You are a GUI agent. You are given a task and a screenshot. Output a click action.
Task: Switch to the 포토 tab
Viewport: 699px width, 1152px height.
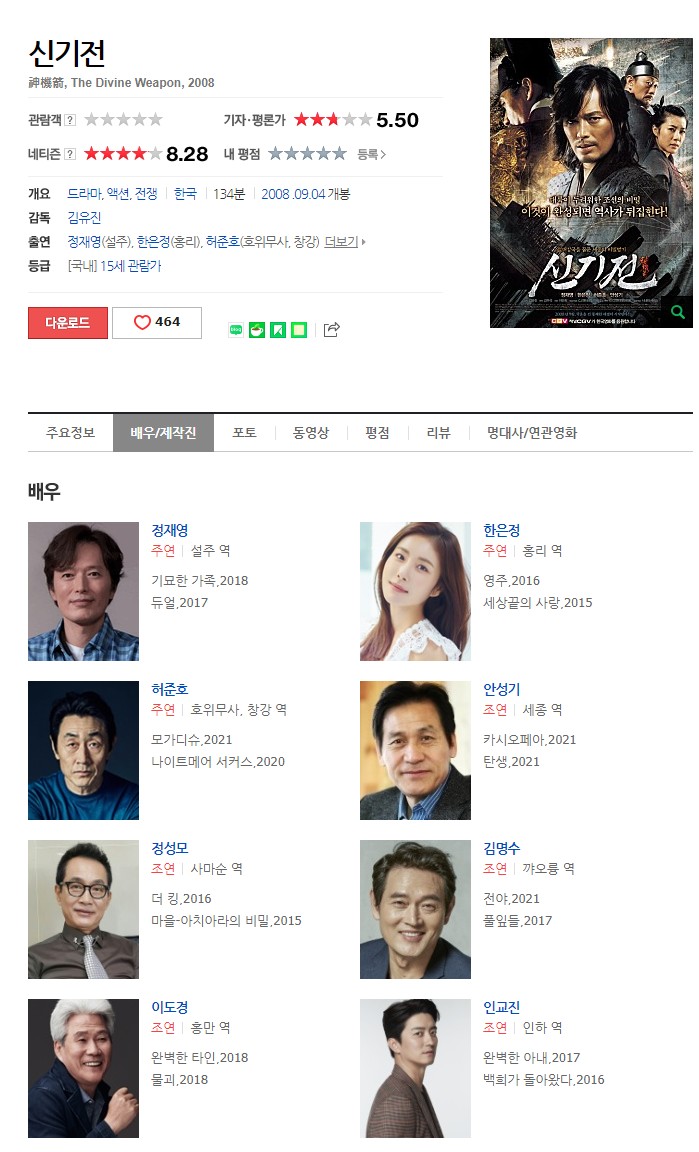coord(244,433)
